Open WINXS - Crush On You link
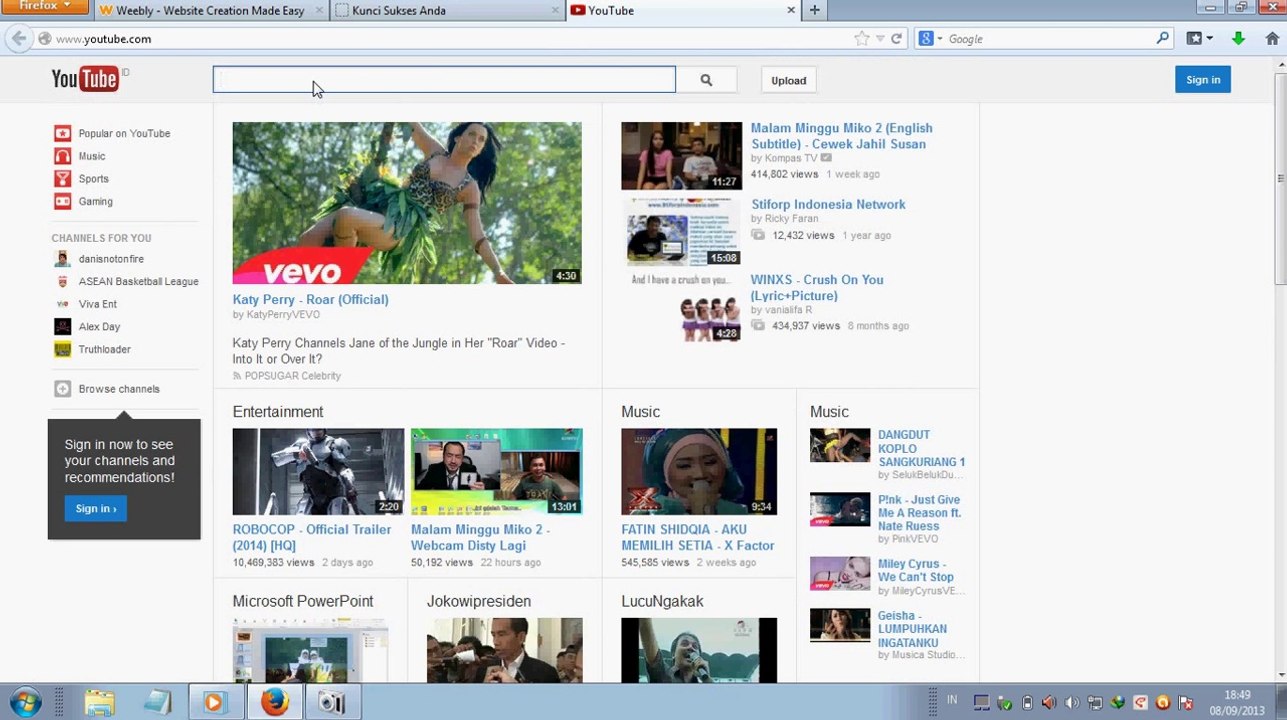1287x720 pixels. 817,288
